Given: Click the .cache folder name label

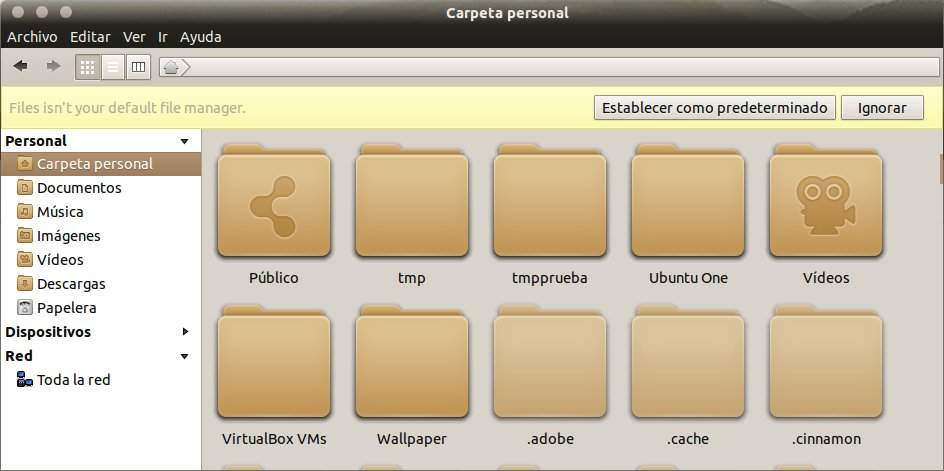Looking at the screenshot, I should pos(688,439).
